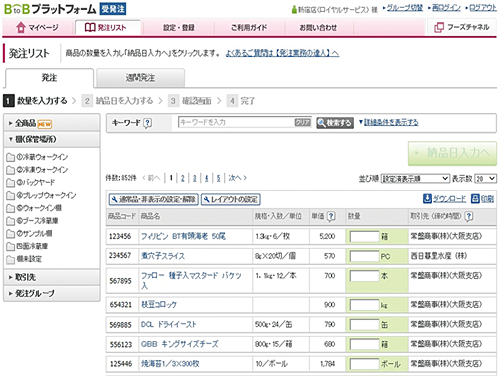This screenshot has height=376, width=500.
Task: Open the お問い合わせ menu
Action: tap(318, 27)
